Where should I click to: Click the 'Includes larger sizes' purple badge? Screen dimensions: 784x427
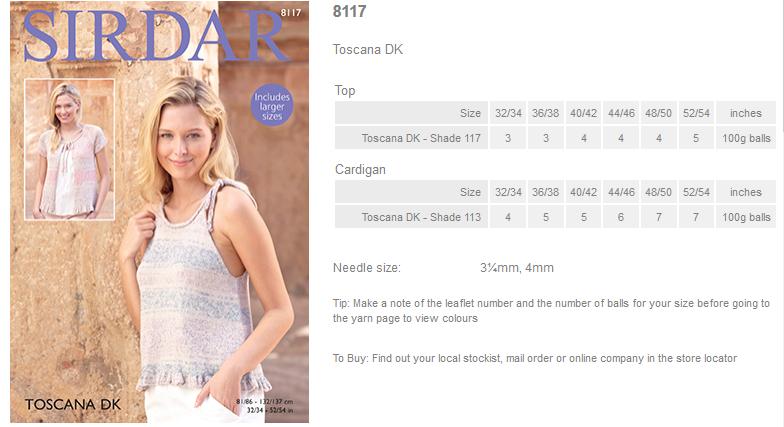272,105
